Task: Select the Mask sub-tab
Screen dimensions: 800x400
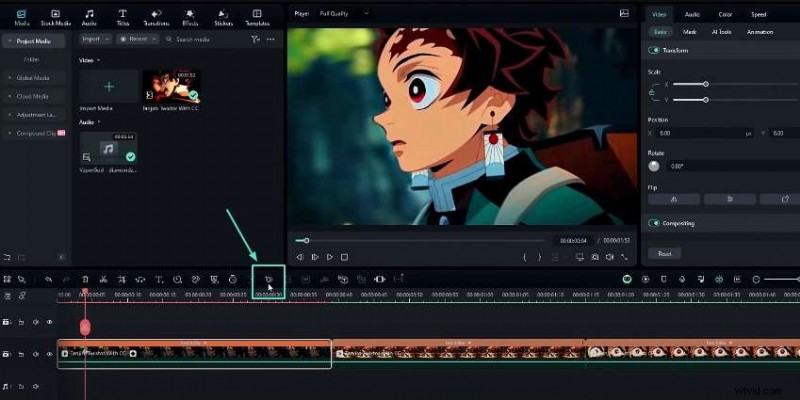Action: [x=692, y=32]
